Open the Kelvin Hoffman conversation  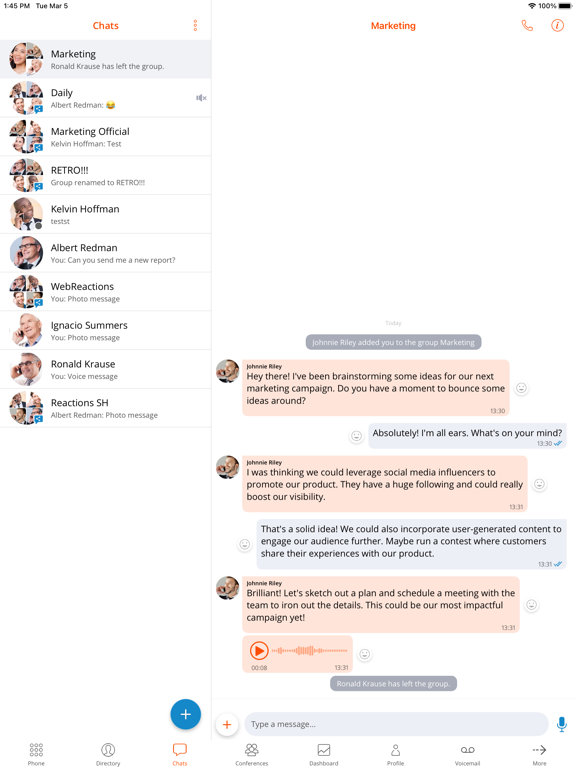point(106,214)
